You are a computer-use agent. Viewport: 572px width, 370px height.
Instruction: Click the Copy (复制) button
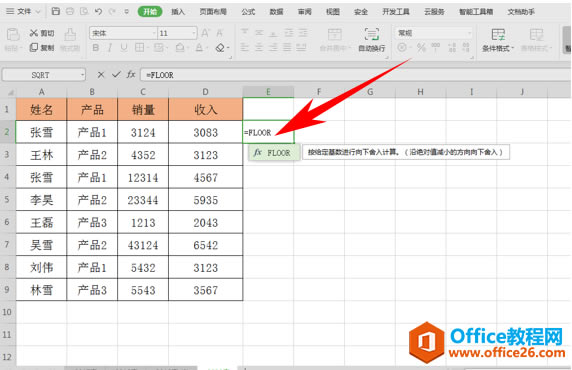(42, 47)
